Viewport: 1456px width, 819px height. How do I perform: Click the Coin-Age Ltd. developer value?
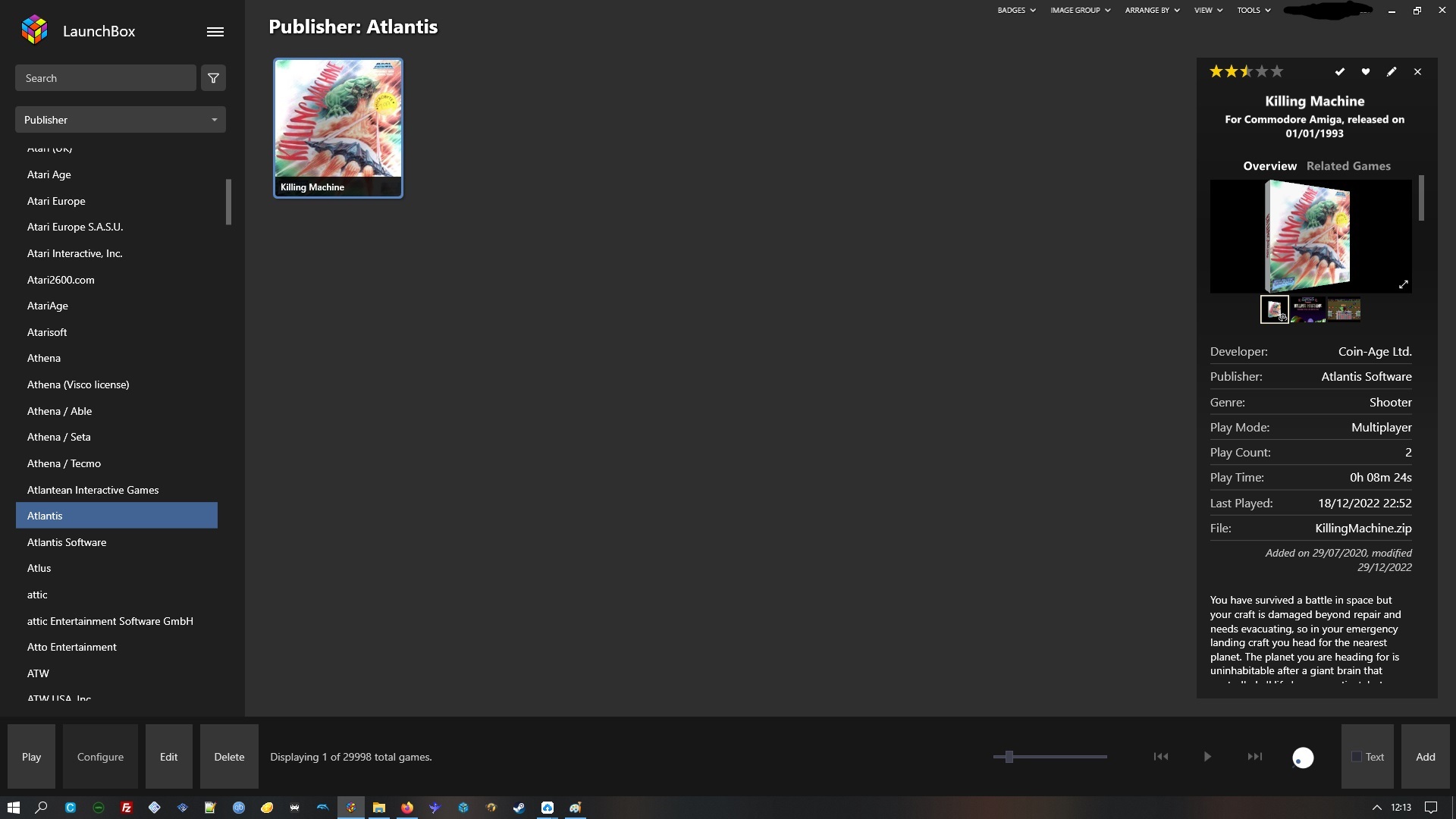pyautogui.click(x=1375, y=352)
